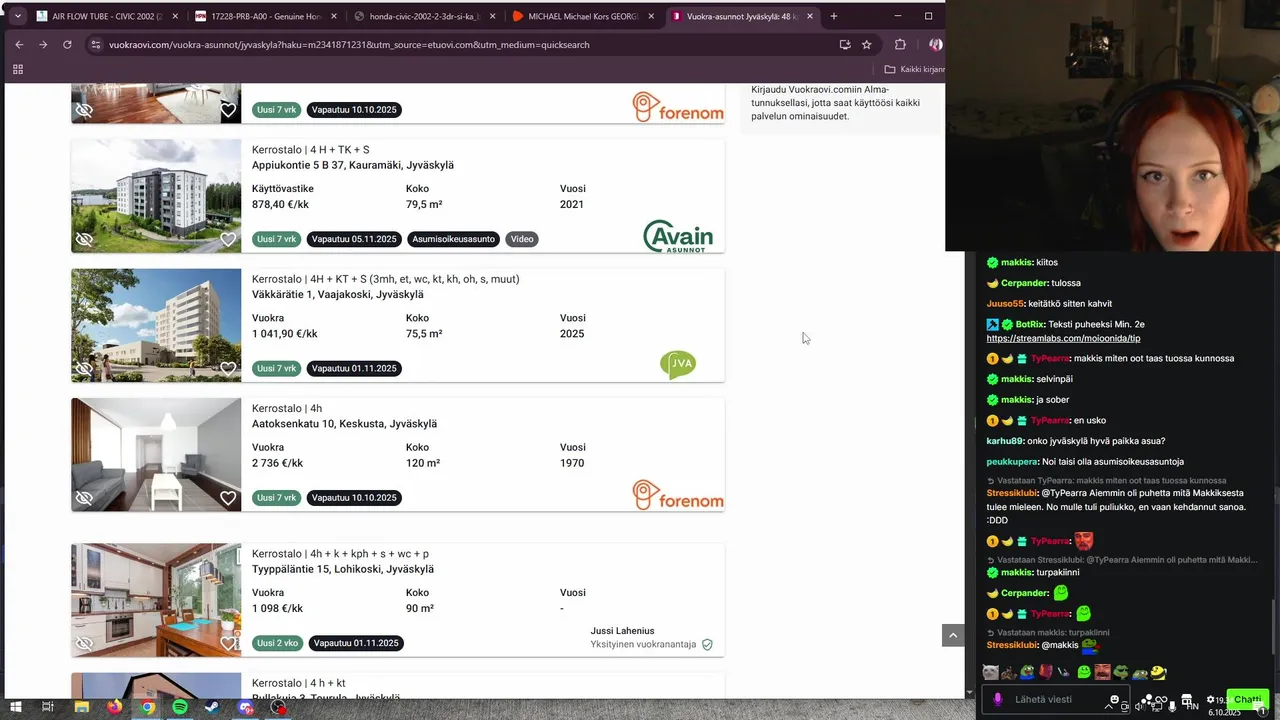Screen dimensions: 1280x720
Task: Click install app icon in address bar
Action: (845, 44)
